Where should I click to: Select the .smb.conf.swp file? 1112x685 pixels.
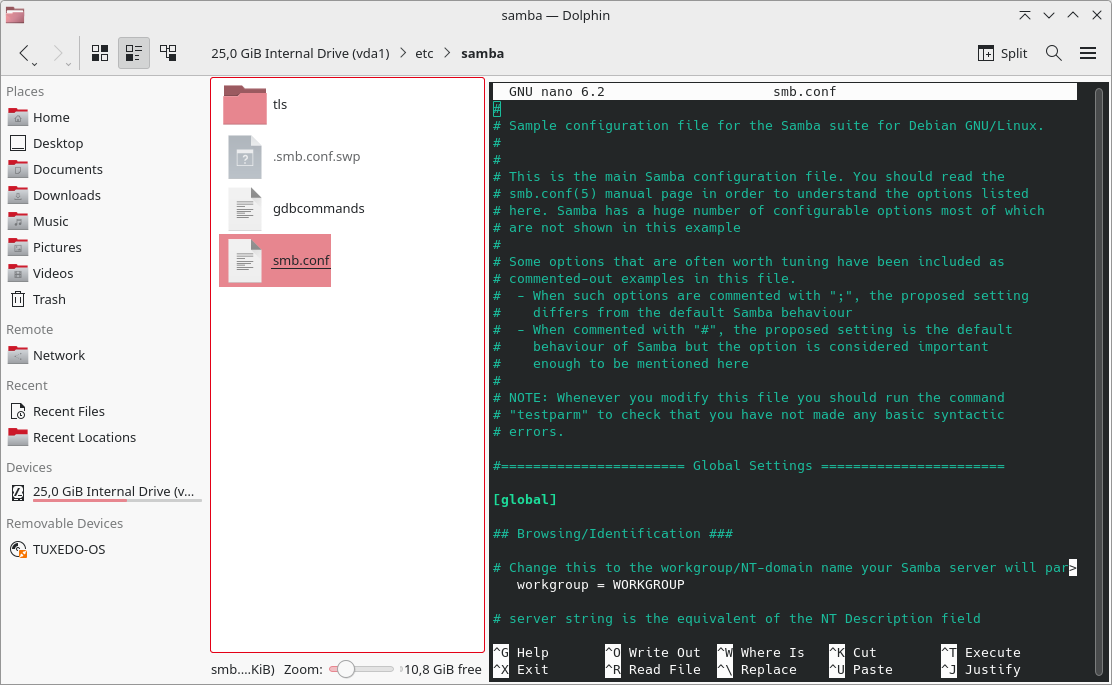click(x=292, y=157)
